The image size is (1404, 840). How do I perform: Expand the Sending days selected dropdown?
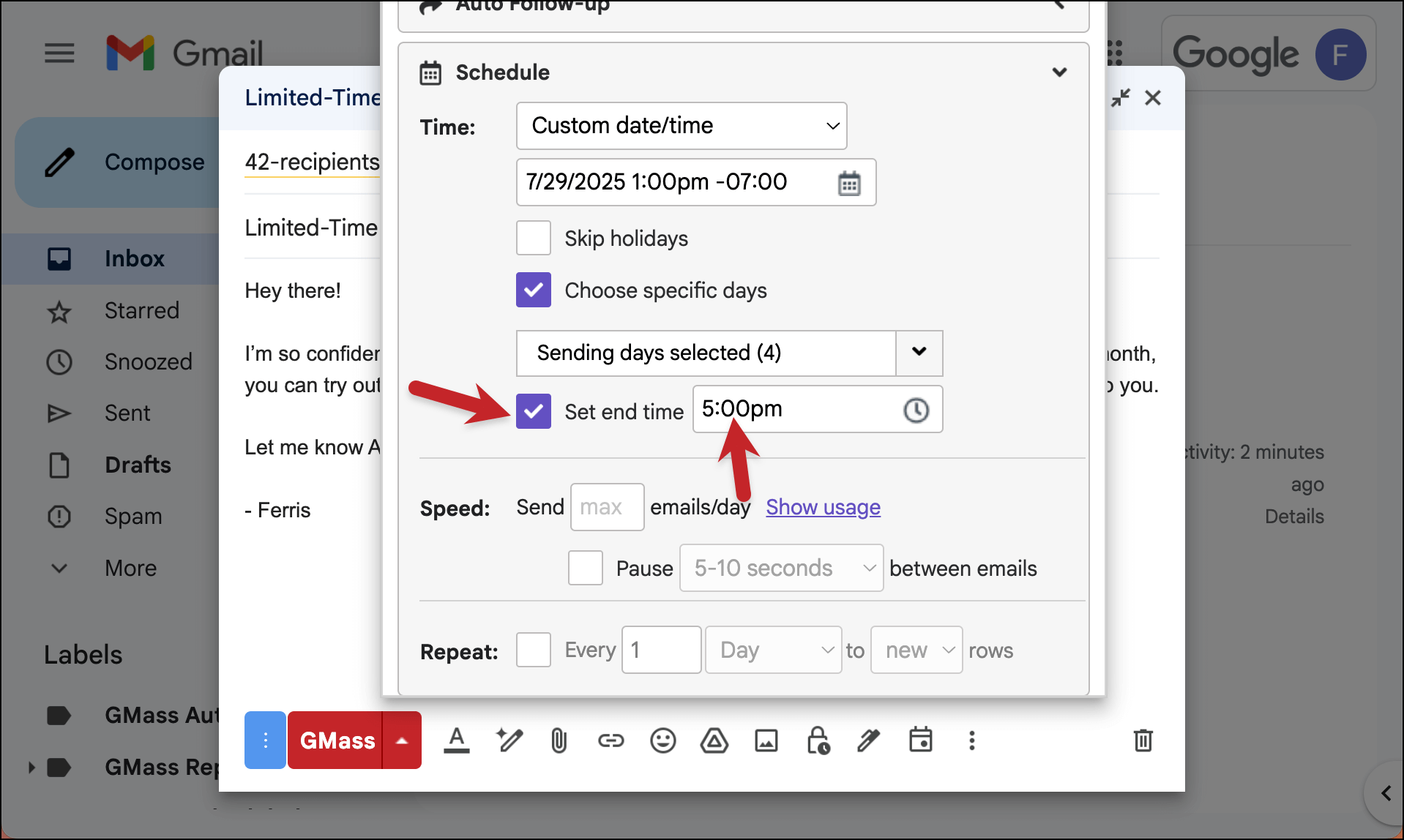click(919, 353)
